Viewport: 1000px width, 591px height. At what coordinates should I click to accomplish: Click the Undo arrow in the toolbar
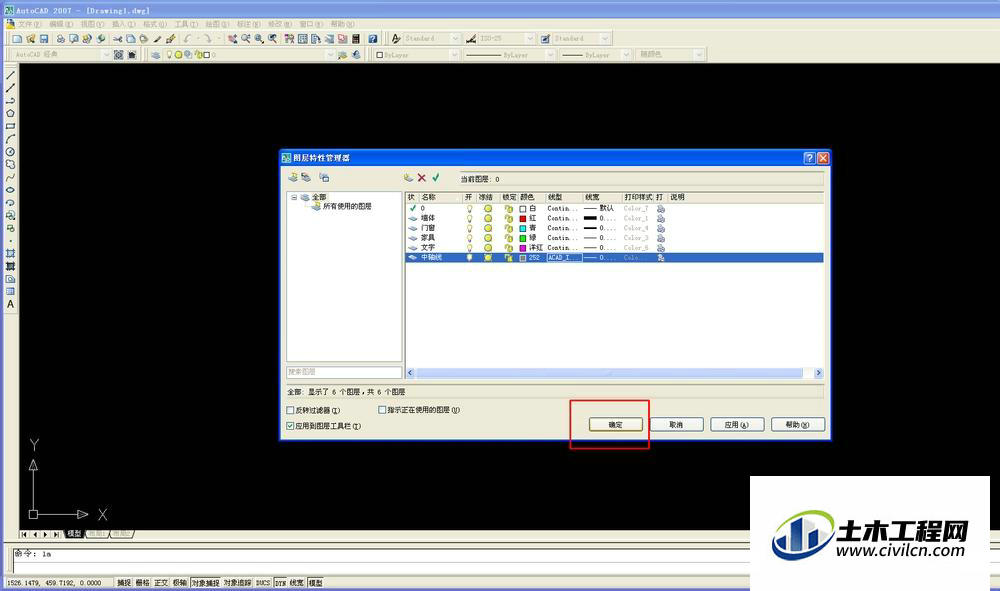click(x=188, y=39)
